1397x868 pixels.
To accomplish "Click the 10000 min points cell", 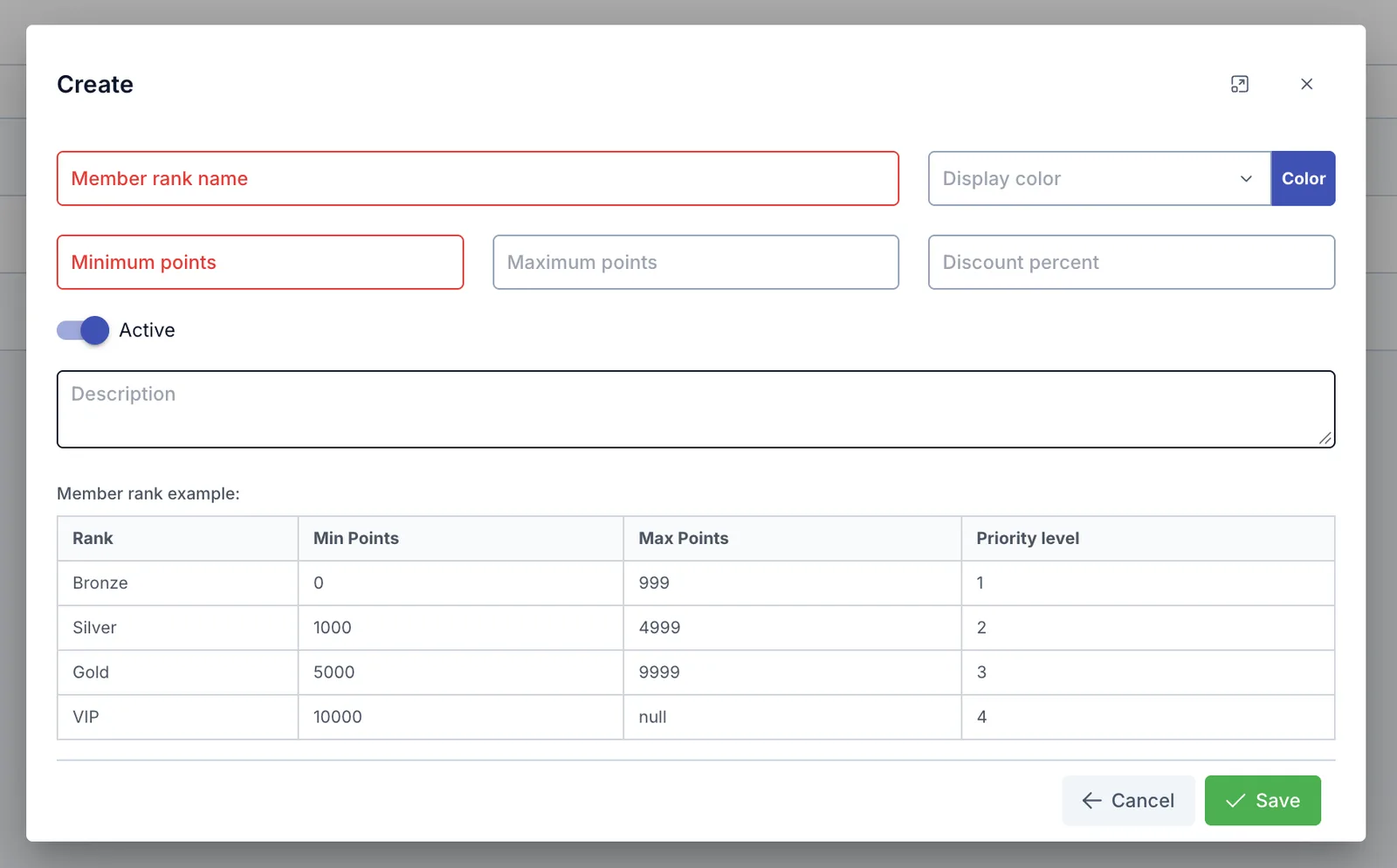I will (x=461, y=717).
